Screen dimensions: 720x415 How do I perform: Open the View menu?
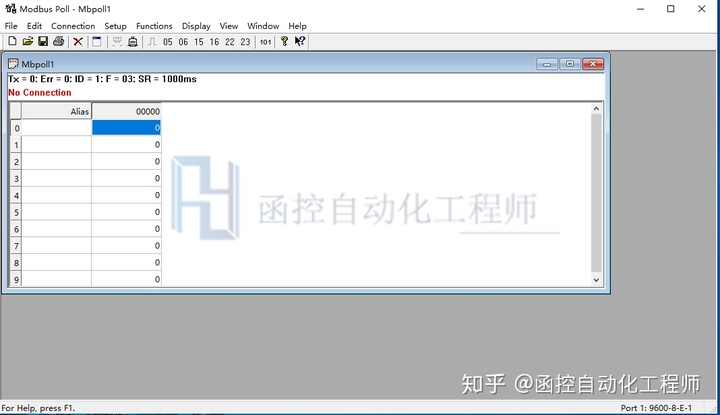coord(229,26)
